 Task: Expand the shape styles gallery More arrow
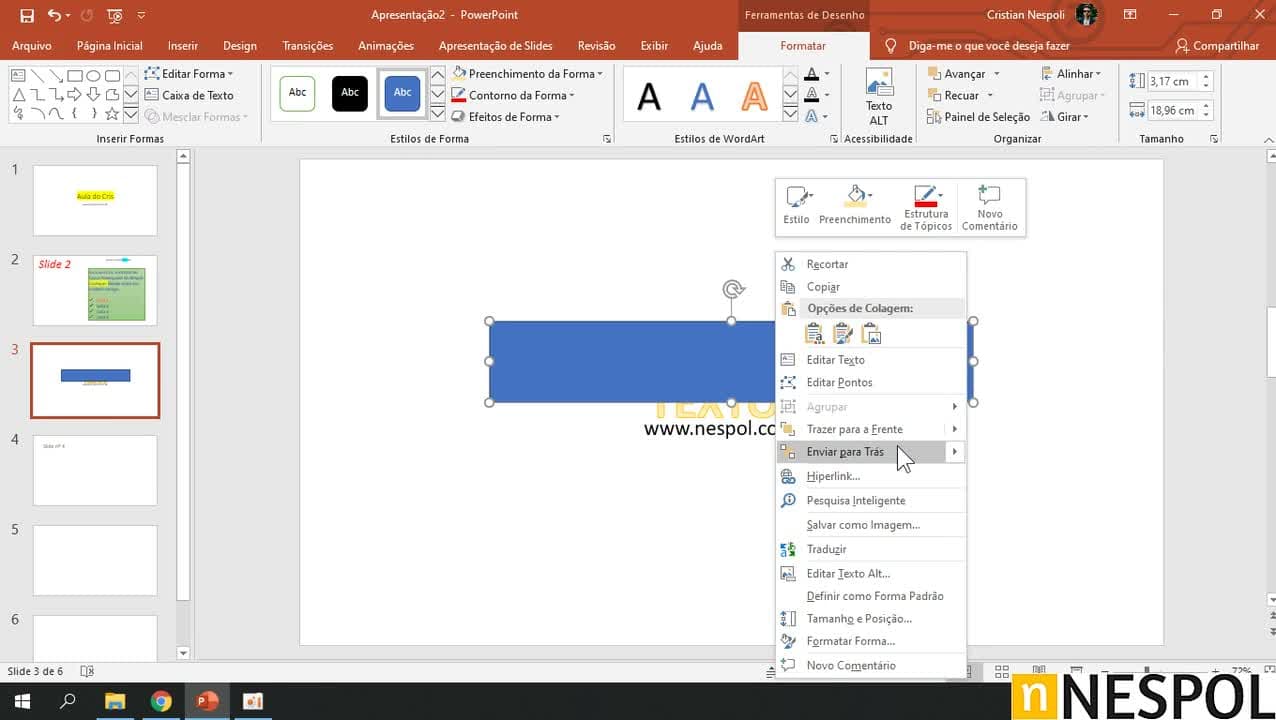tap(437, 115)
